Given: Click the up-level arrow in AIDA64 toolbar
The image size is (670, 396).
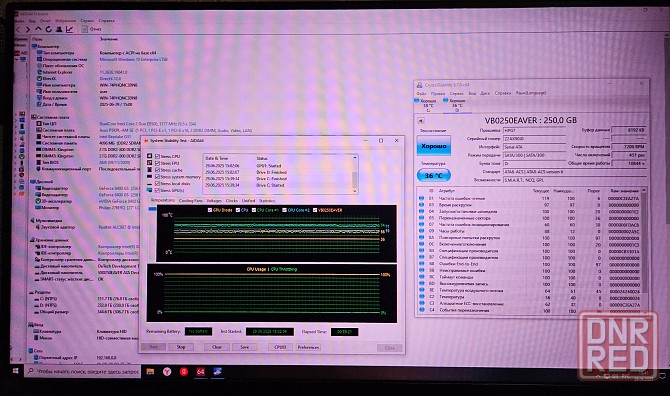Looking at the screenshot, I should 38,29.
